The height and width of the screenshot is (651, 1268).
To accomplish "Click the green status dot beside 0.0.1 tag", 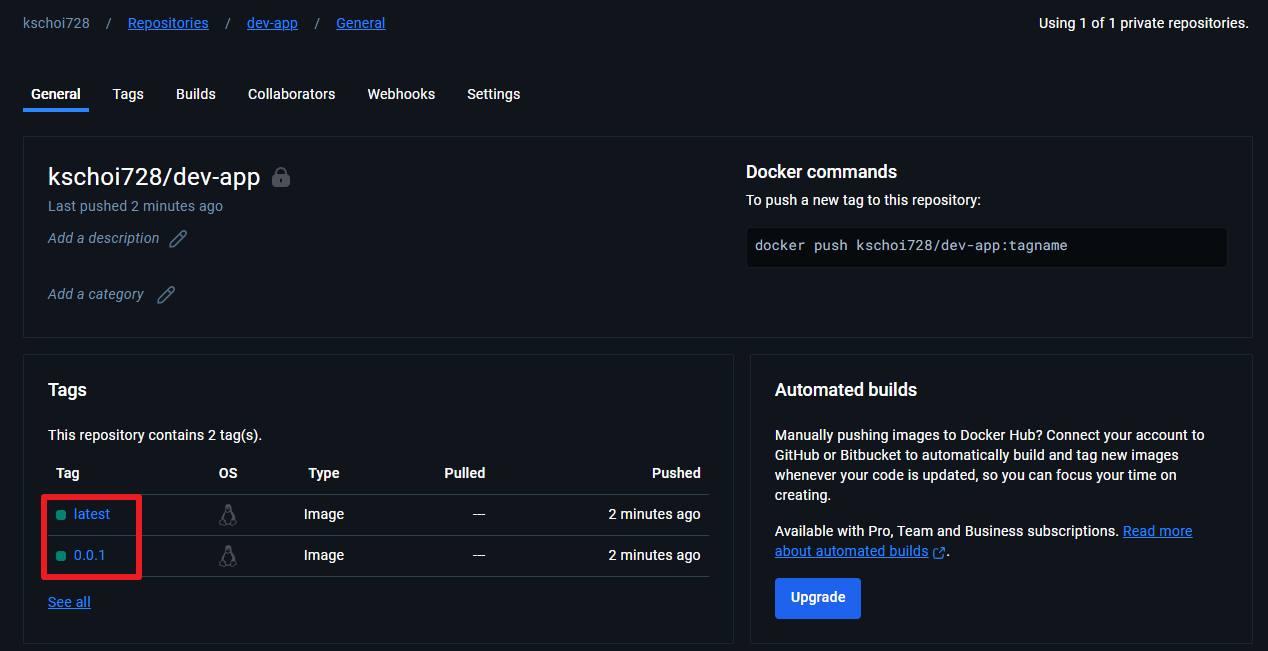I will pyautogui.click(x=61, y=556).
